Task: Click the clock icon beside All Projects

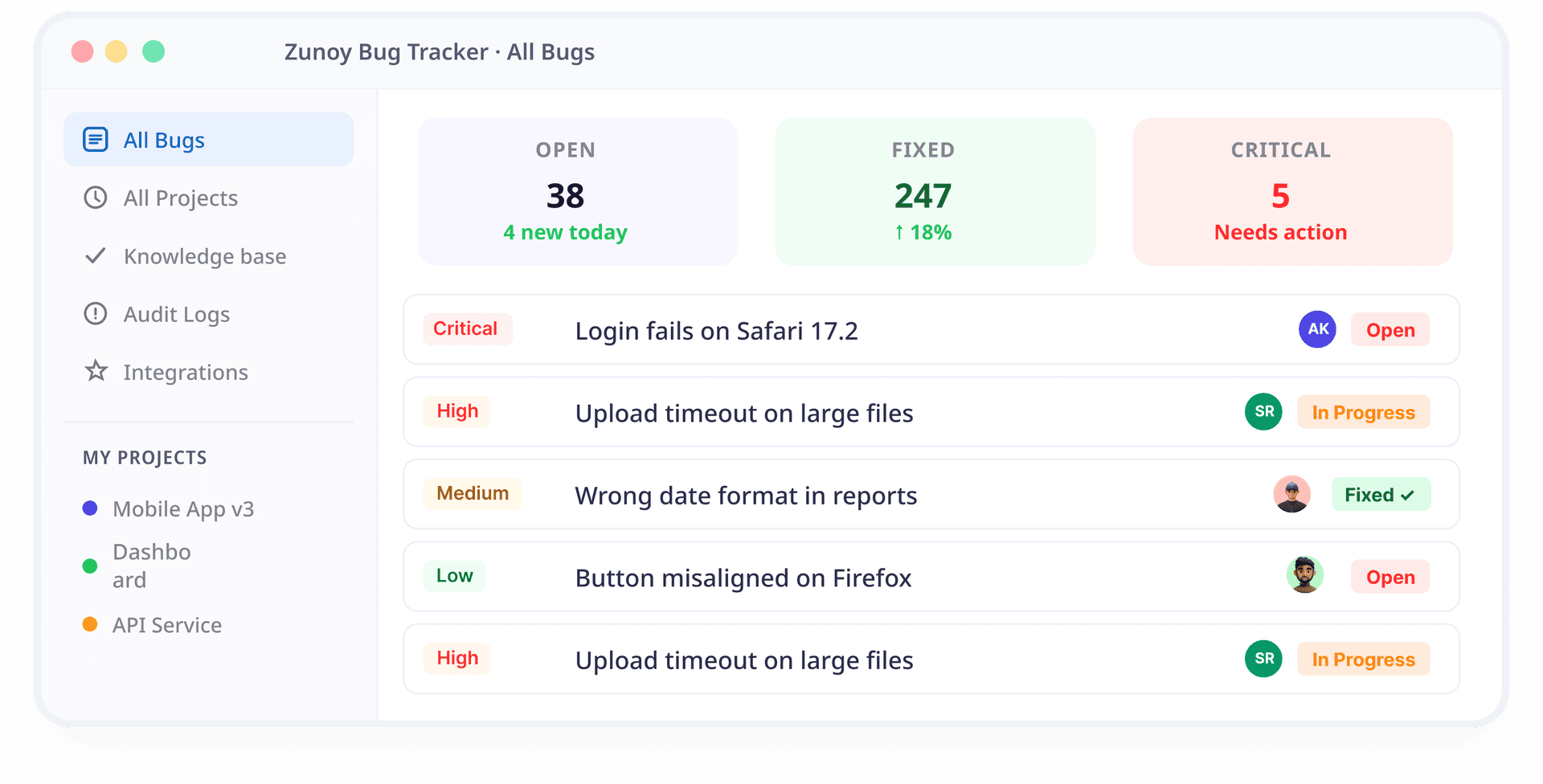Action: pyautogui.click(x=96, y=198)
